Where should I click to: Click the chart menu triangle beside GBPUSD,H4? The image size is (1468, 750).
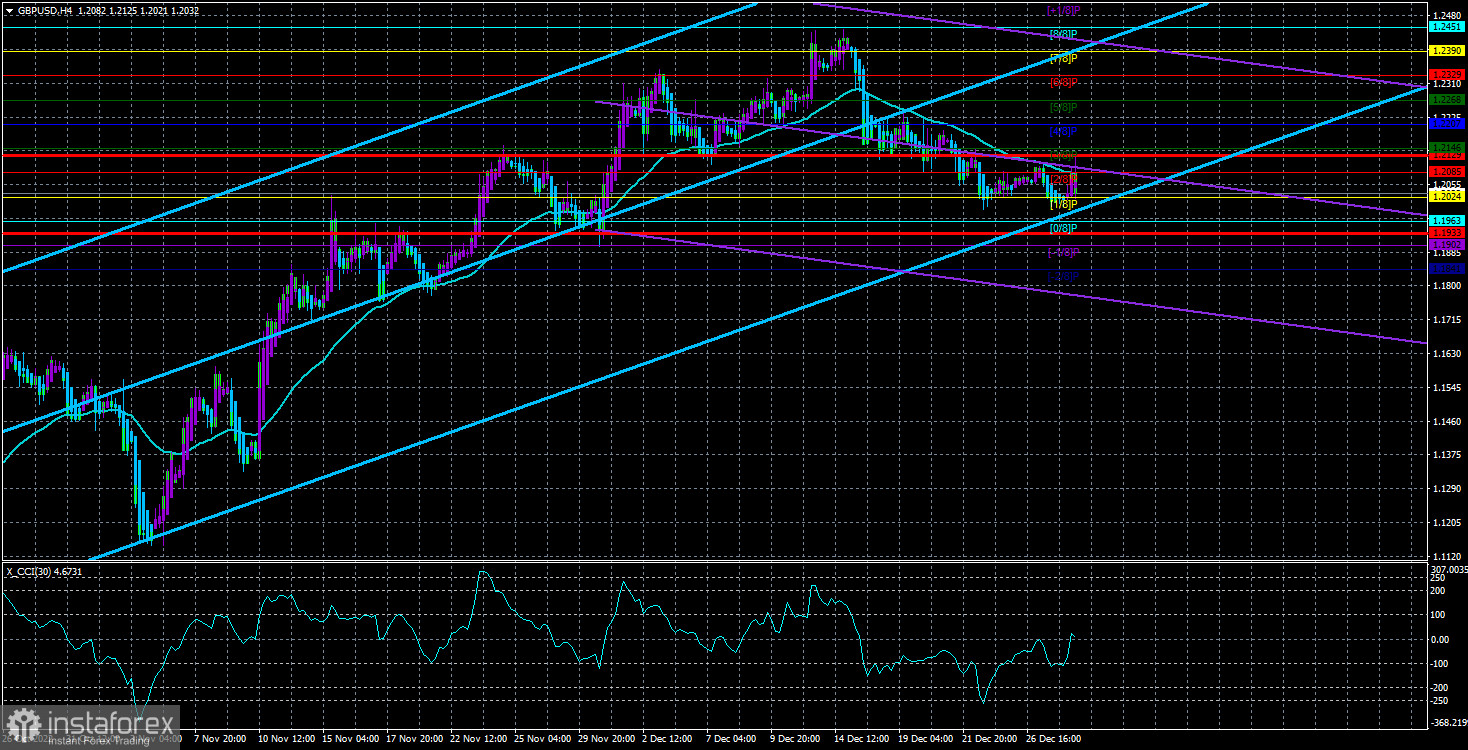click(x=9, y=10)
